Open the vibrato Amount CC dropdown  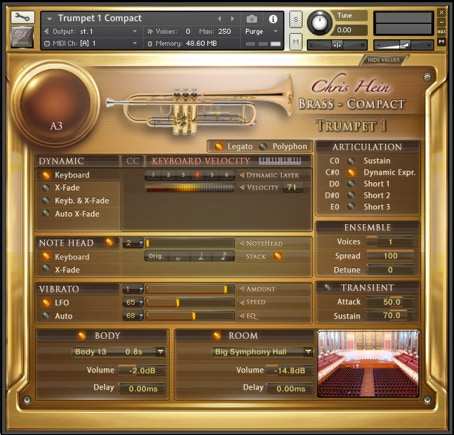click(133, 289)
